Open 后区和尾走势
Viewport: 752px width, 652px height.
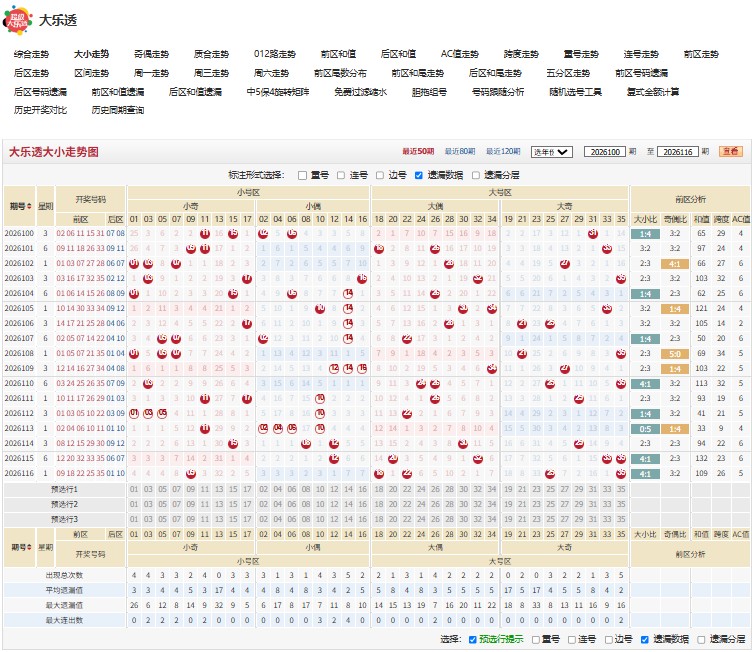[495, 73]
